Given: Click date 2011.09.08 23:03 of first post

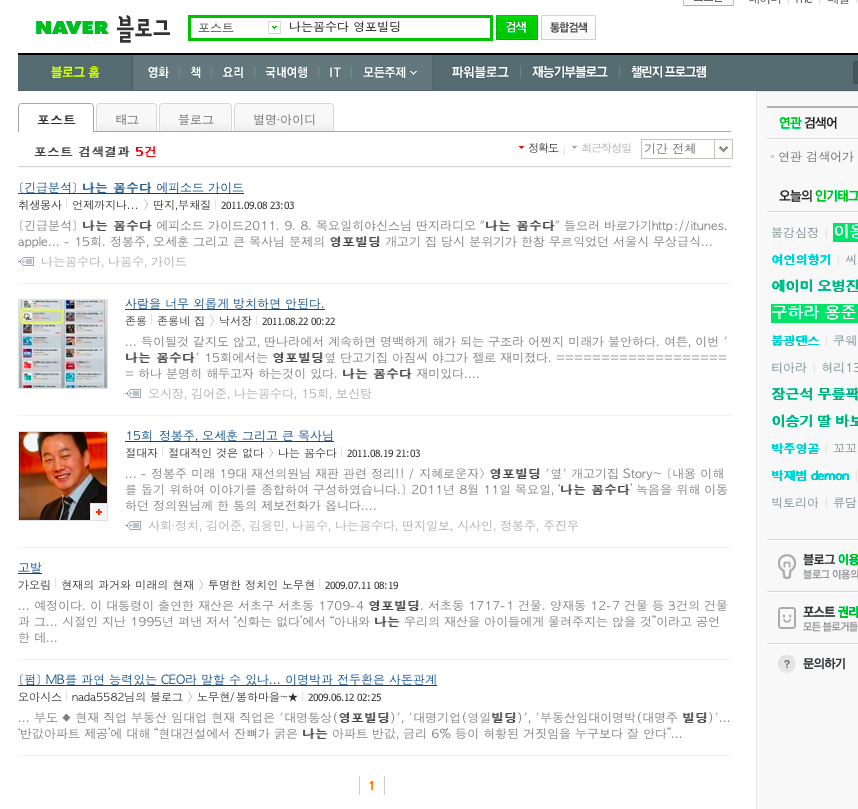Looking at the screenshot, I should tap(258, 205).
